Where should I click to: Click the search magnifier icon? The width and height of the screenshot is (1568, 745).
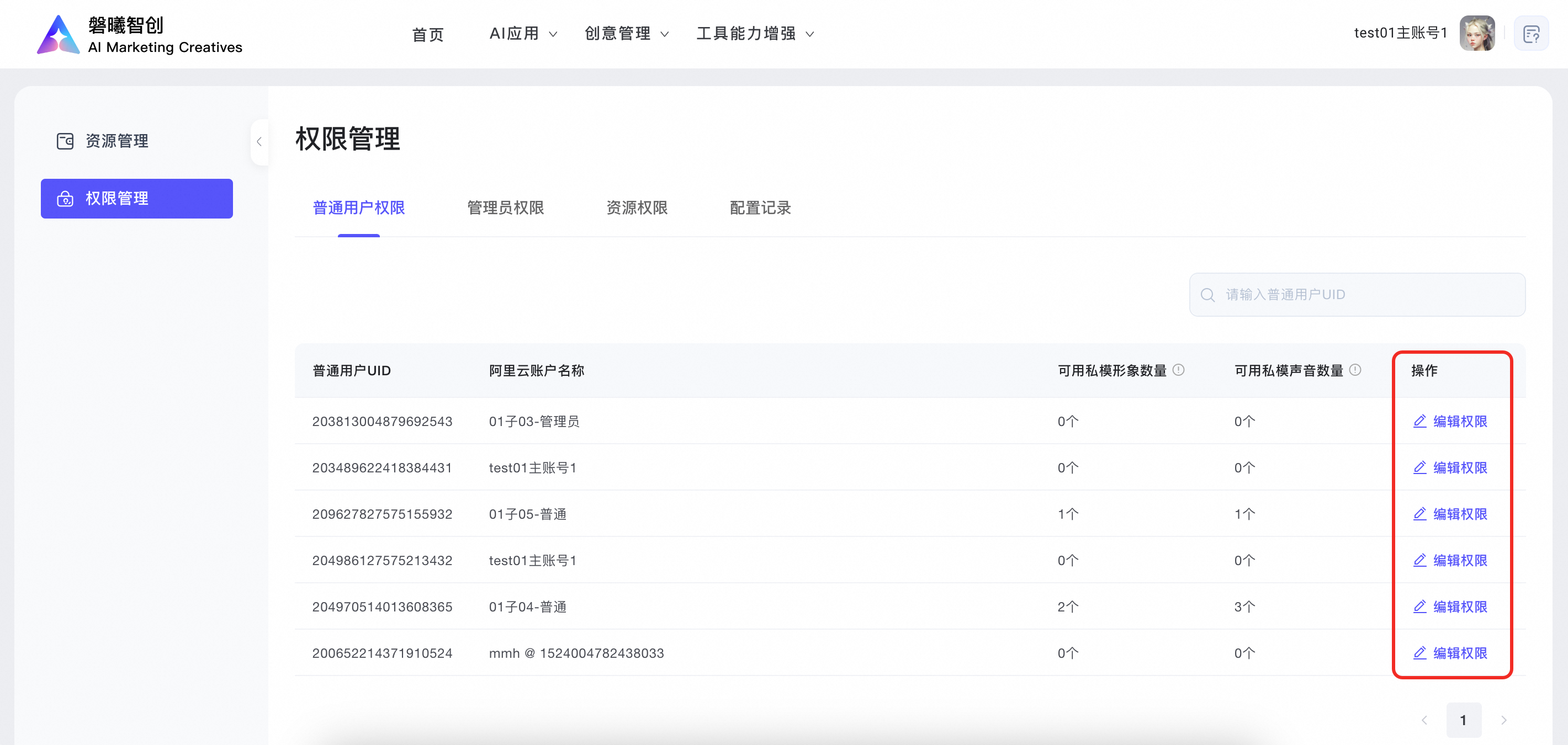(1207, 295)
